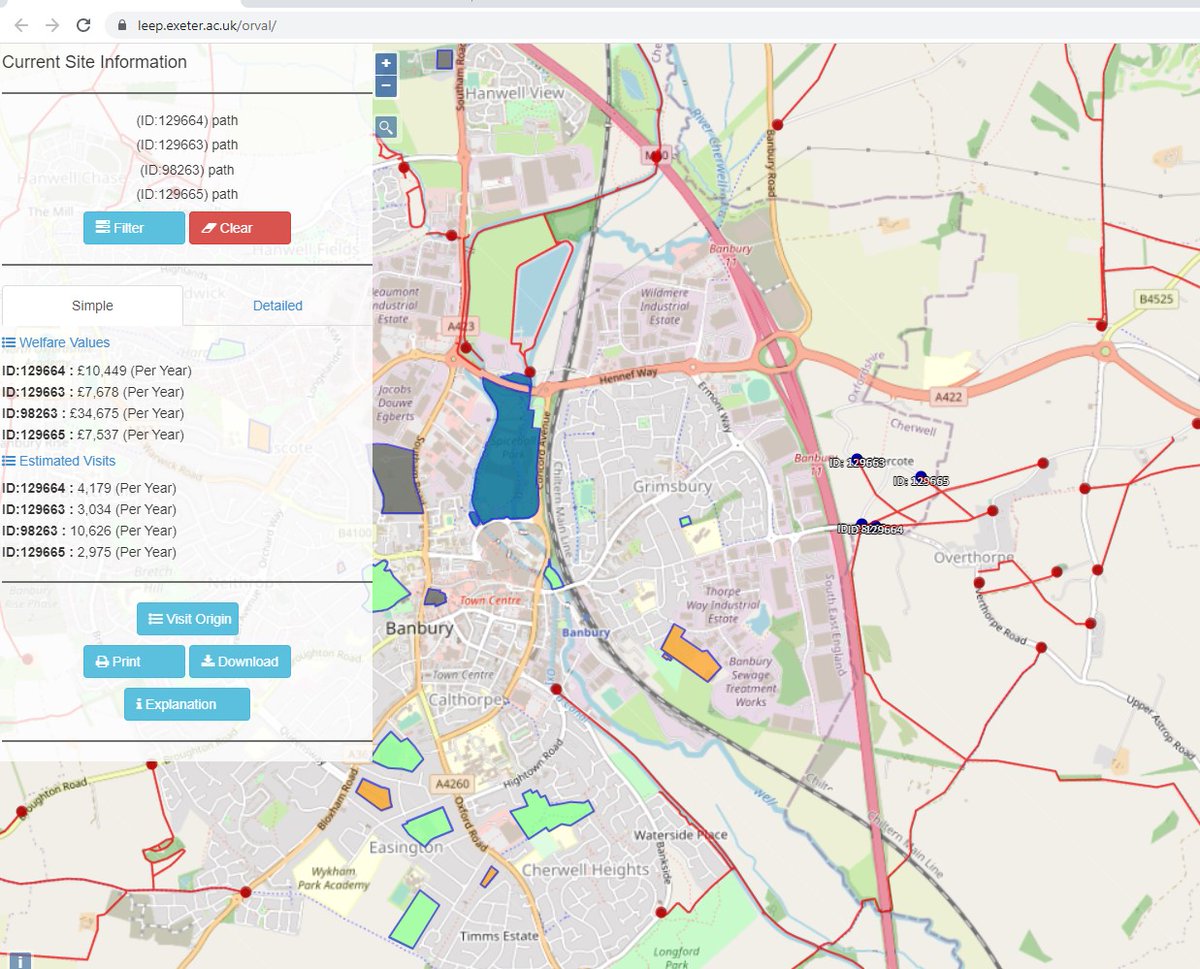Image resolution: width=1200 pixels, height=969 pixels.
Task: Select the (ID:129664) path entry
Action: point(187,120)
